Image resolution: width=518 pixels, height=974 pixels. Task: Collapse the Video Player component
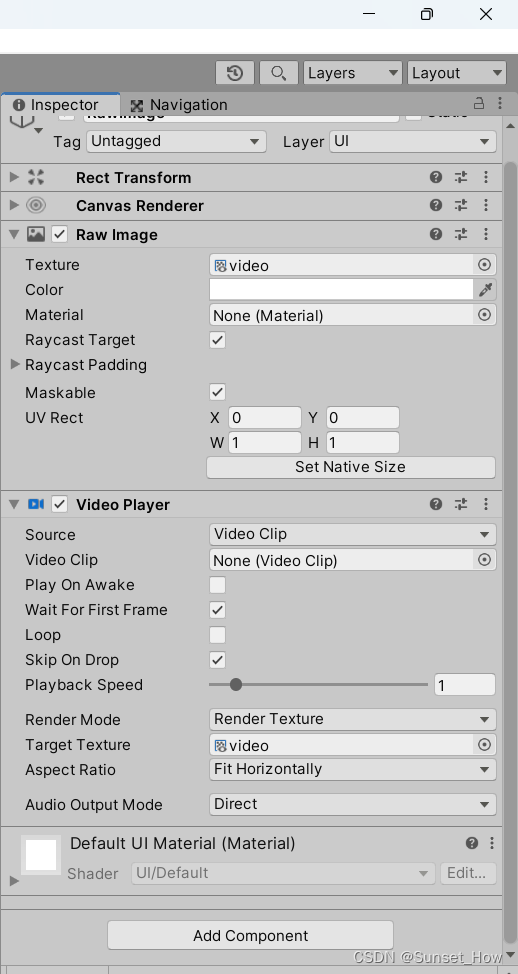(x=15, y=504)
